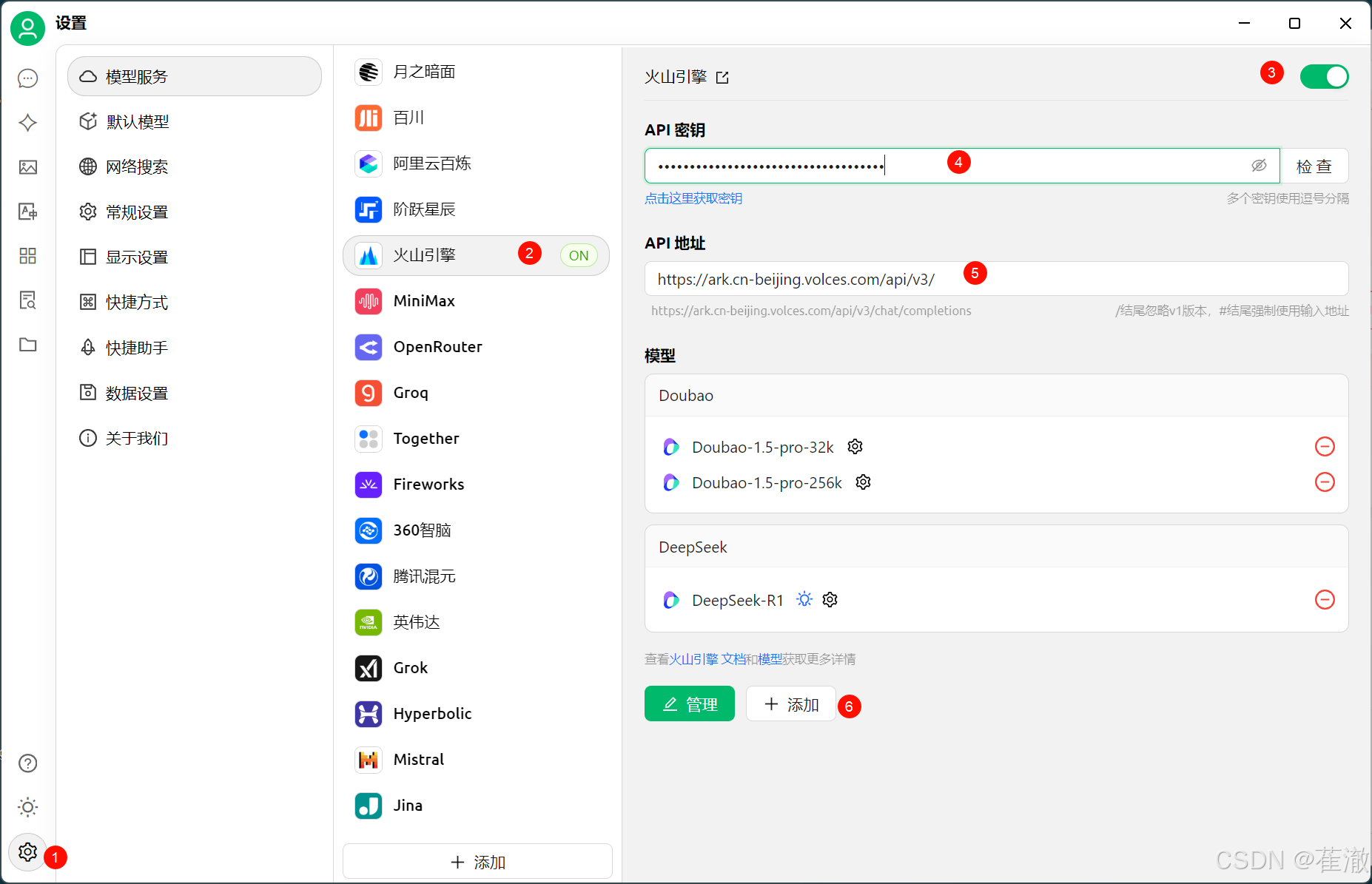Remove Doubao-1.5-pro-256k model

click(1325, 482)
